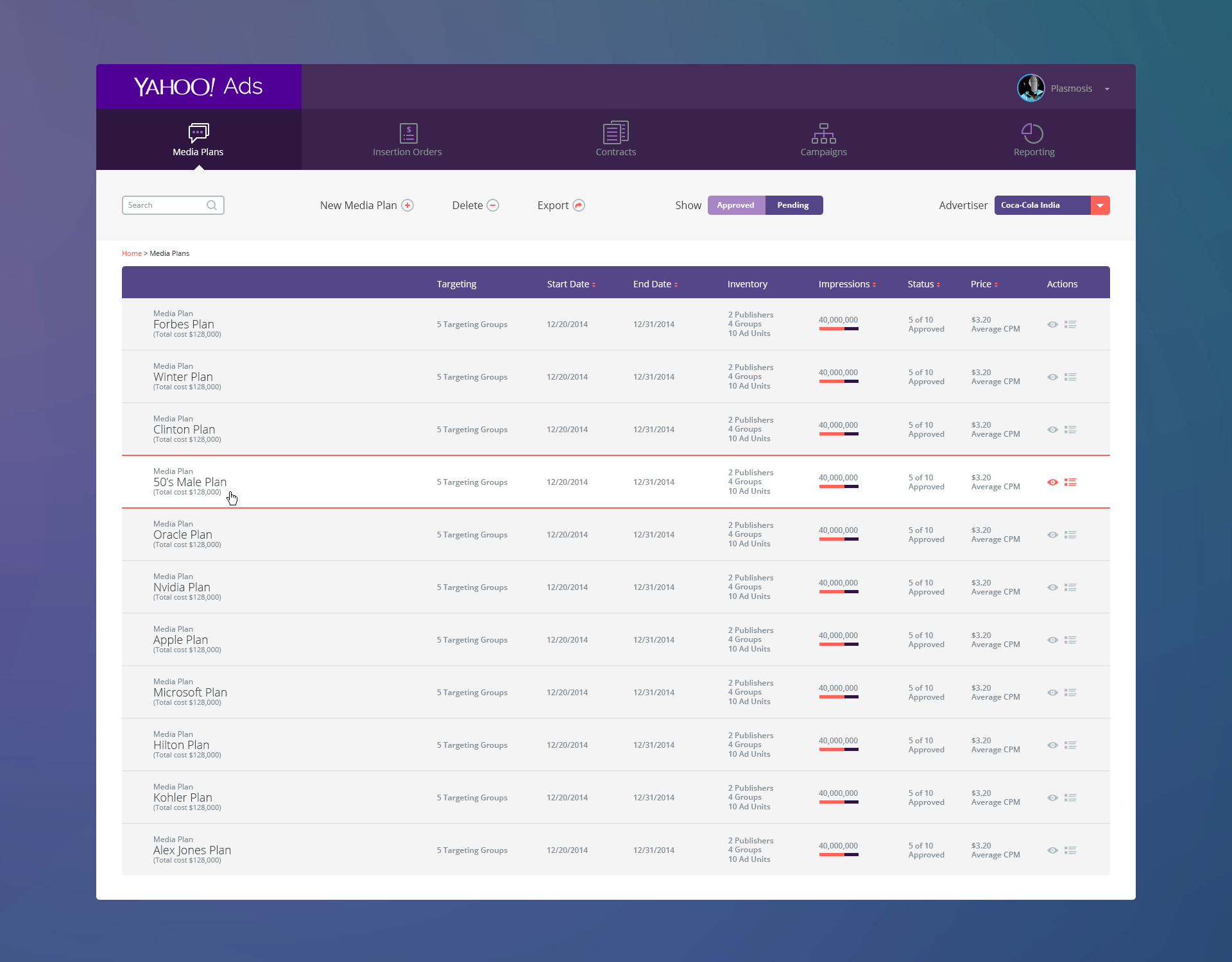The width and height of the screenshot is (1232, 962).
Task: Toggle the eye icon for Winter Plan
Action: coord(1052,377)
